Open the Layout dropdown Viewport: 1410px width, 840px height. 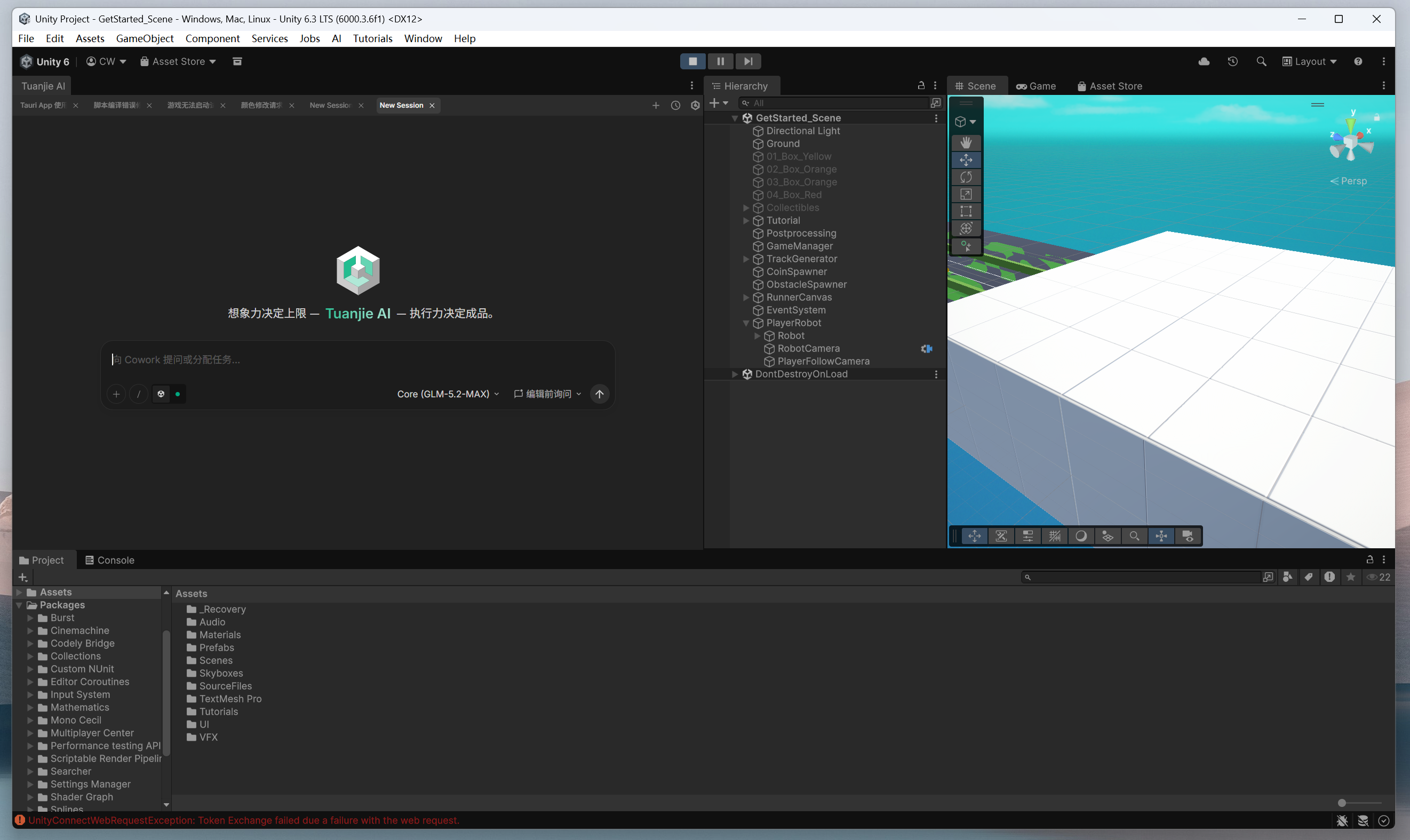[1309, 61]
